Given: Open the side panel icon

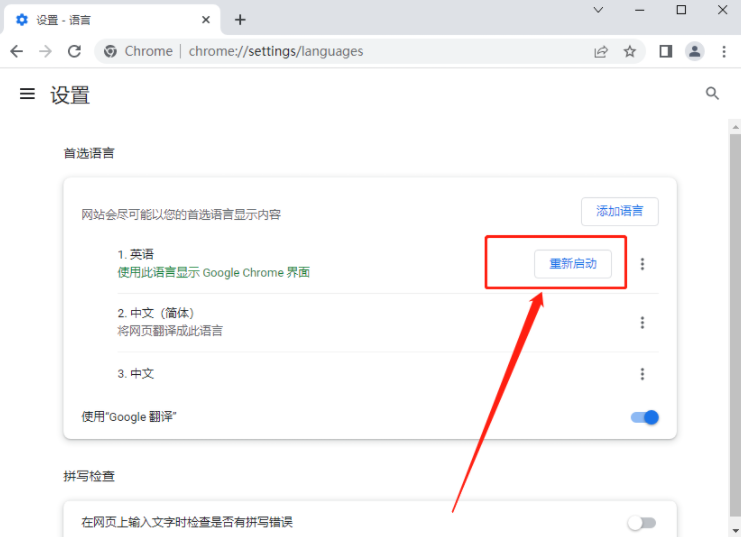Looking at the screenshot, I should (x=666, y=51).
